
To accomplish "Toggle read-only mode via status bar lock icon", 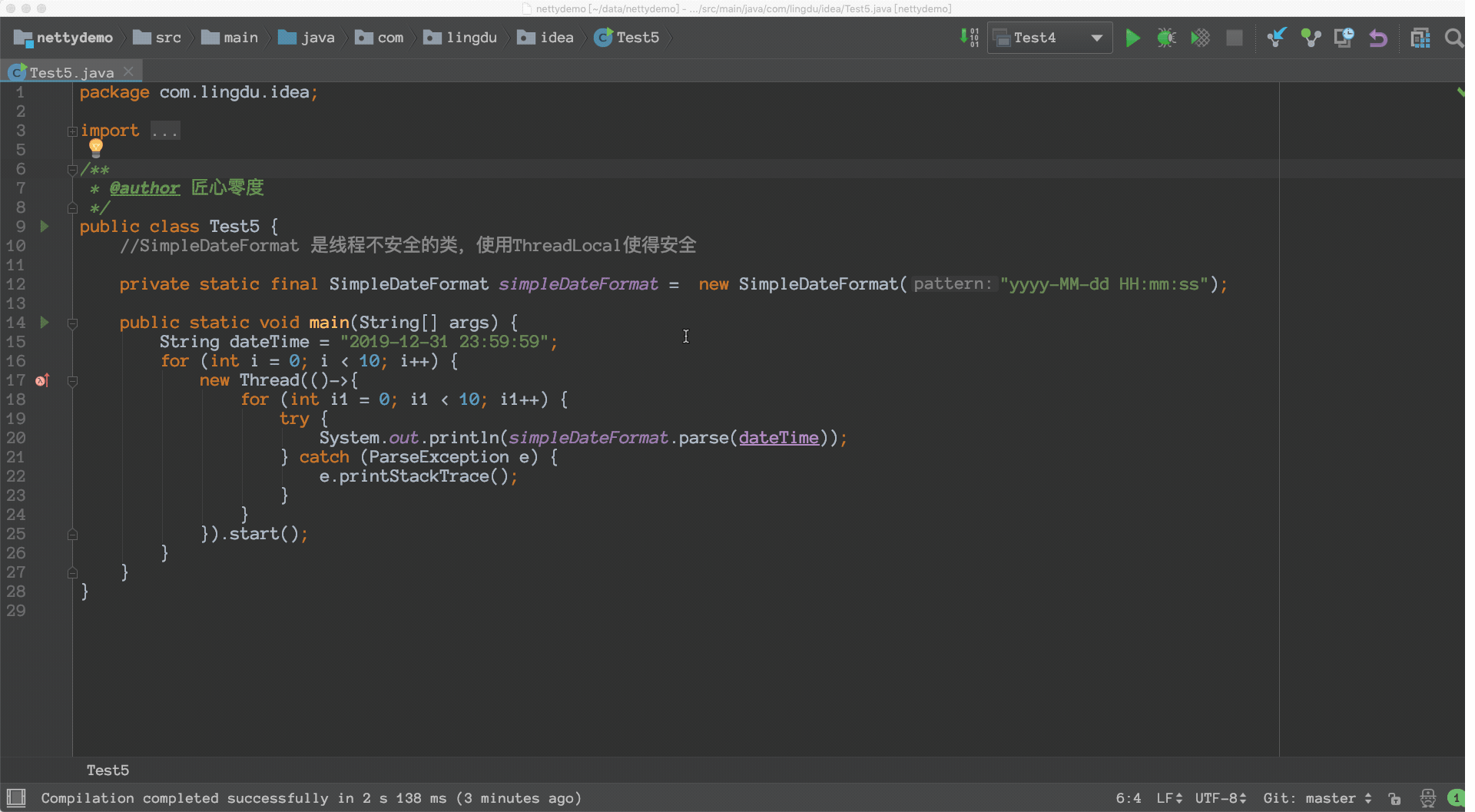I will pyautogui.click(x=1394, y=798).
